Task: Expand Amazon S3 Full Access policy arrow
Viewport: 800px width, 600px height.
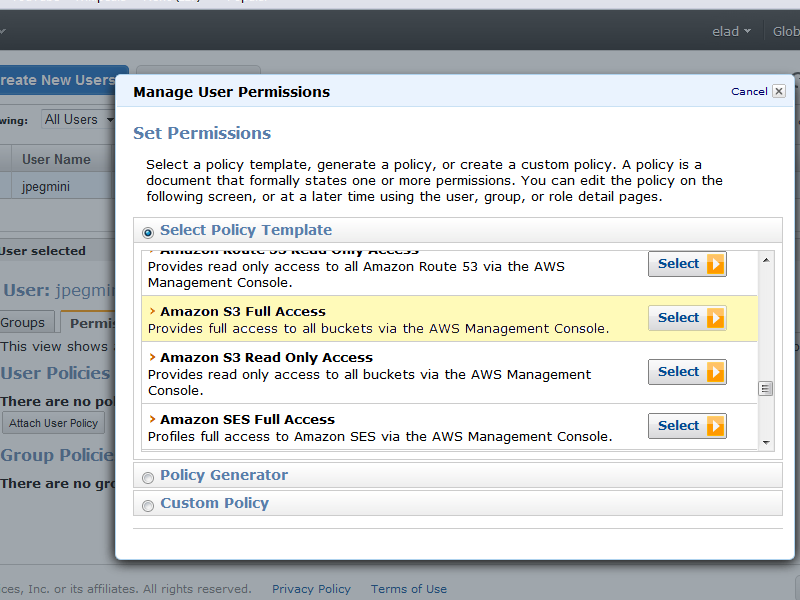Action: 152,311
